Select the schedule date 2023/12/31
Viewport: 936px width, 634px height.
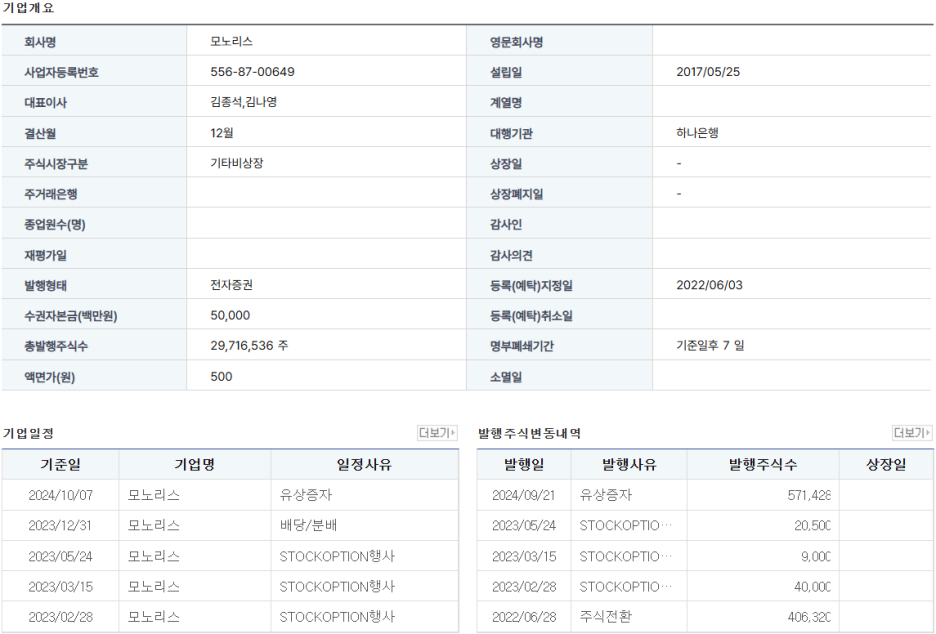coord(60,526)
